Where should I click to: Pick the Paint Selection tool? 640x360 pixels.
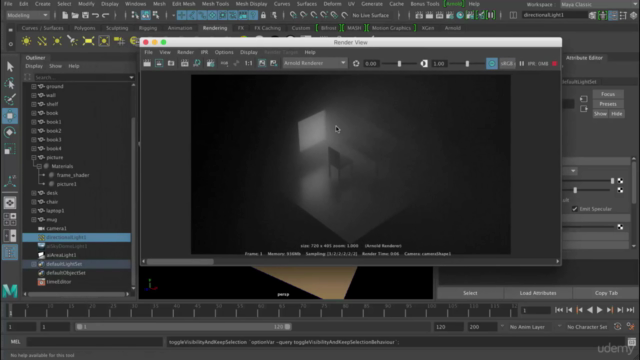point(10,100)
